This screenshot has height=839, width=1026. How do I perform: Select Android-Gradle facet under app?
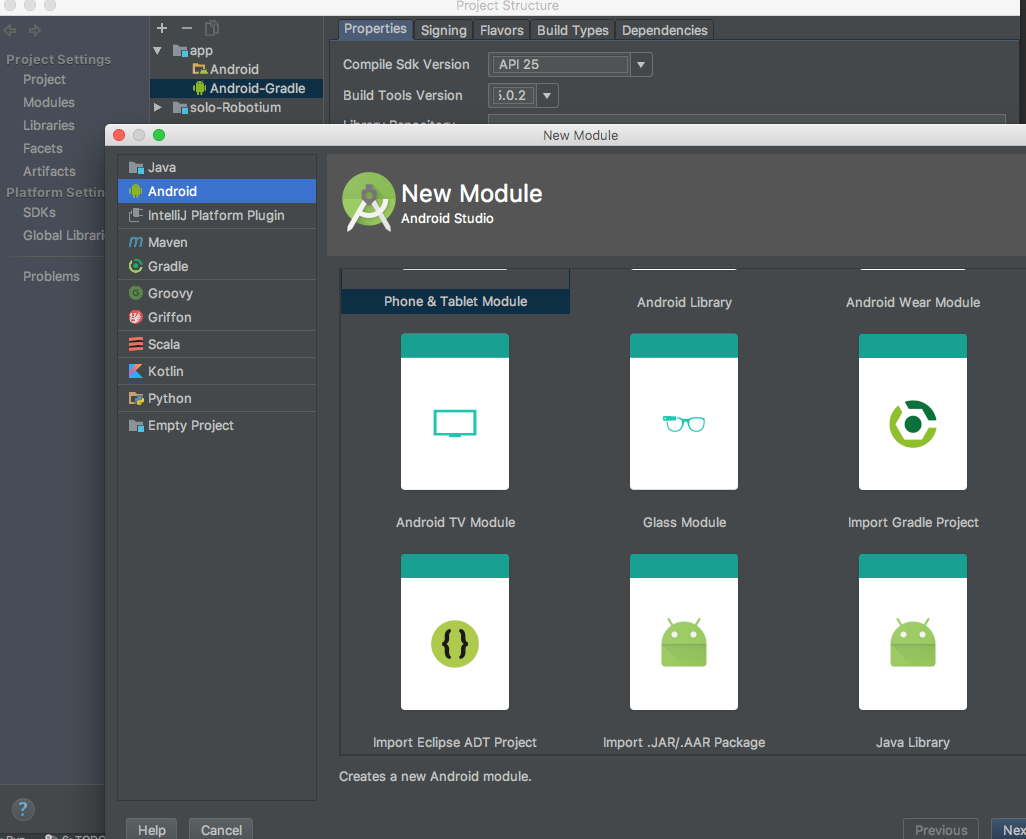249,88
